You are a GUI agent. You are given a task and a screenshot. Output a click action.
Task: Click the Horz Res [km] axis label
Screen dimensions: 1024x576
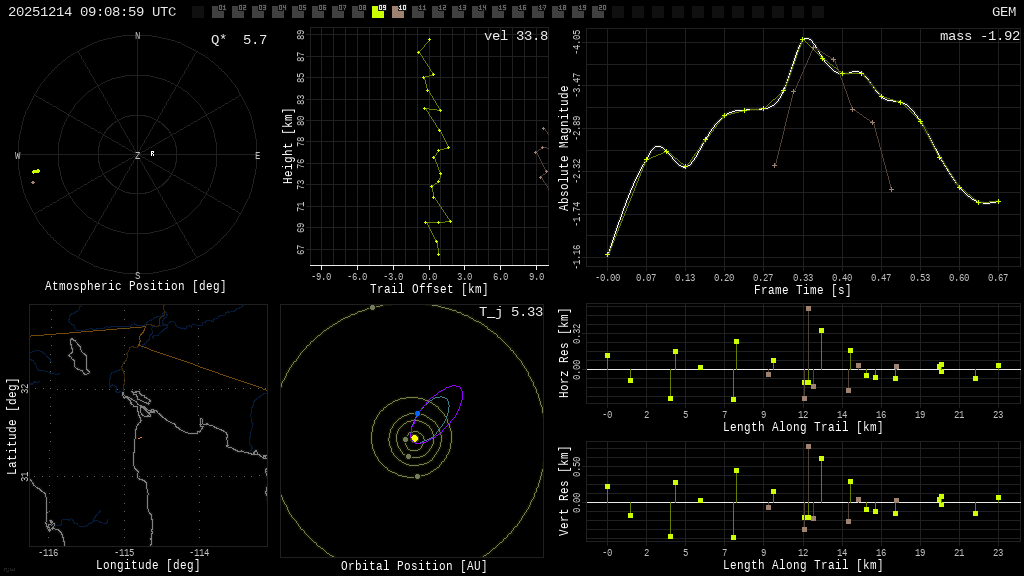coord(564,353)
